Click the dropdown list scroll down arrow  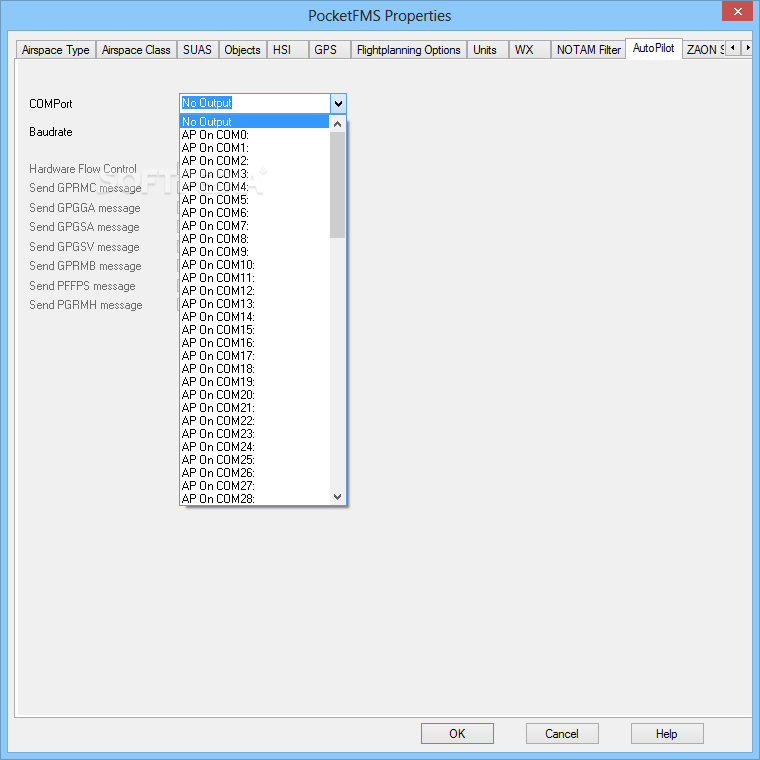click(x=338, y=497)
